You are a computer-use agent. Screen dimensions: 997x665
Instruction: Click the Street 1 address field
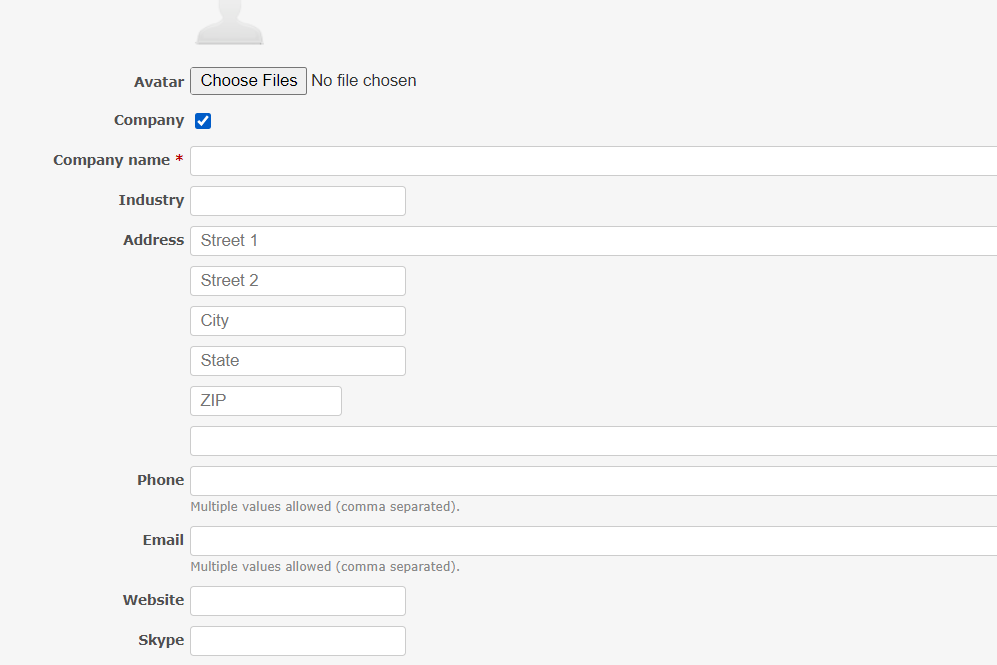pos(500,240)
